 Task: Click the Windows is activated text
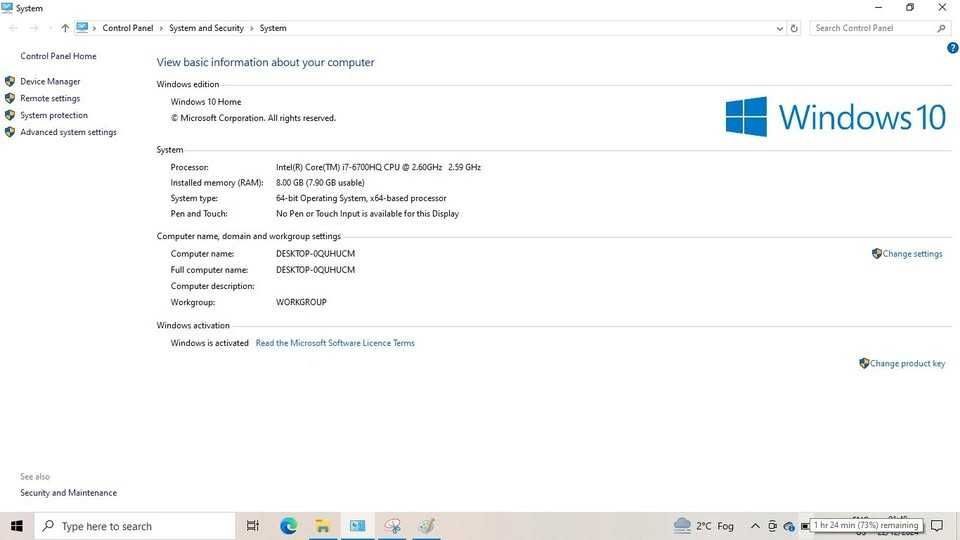(209, 343)
